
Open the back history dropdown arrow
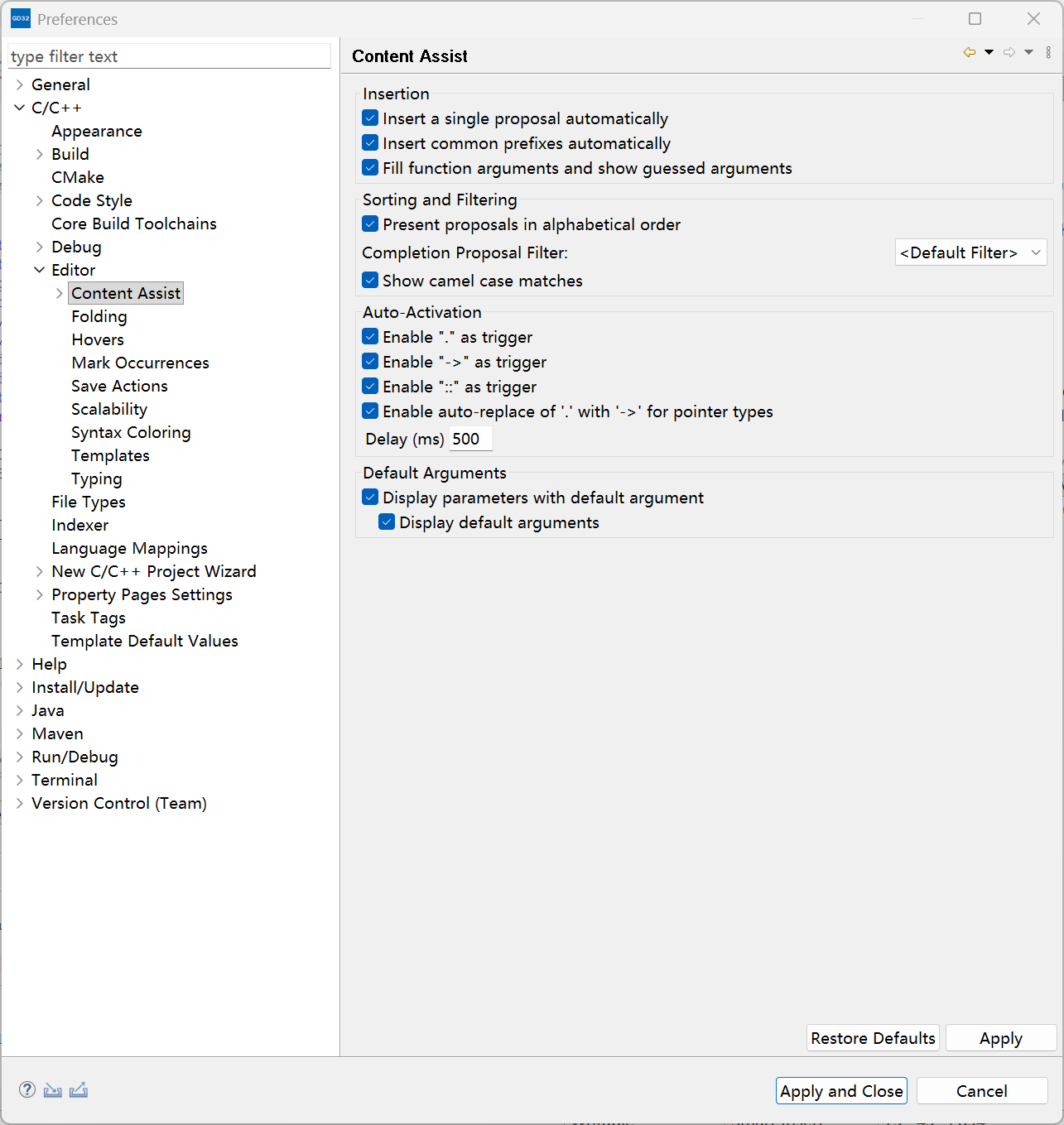[x=989, y=52]
